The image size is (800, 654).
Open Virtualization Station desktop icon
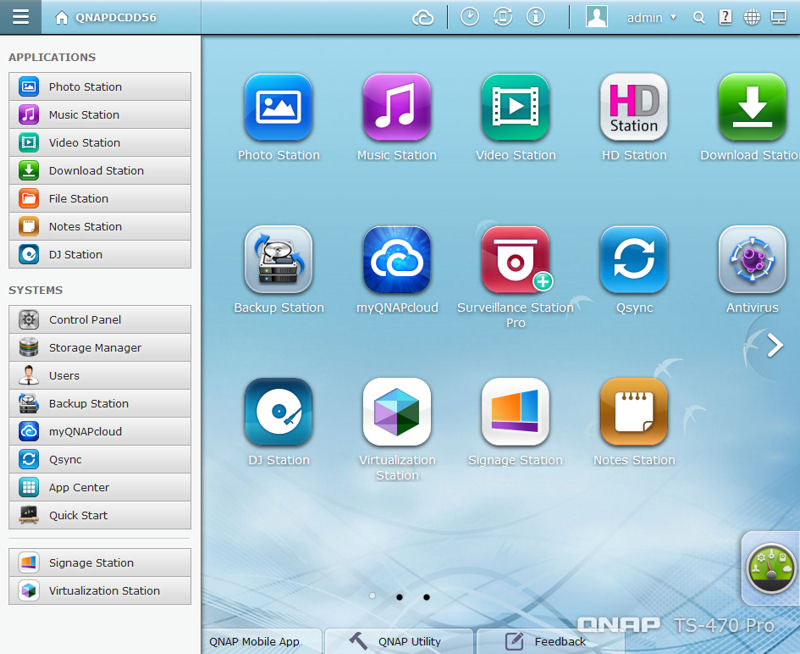click(397, 412)
